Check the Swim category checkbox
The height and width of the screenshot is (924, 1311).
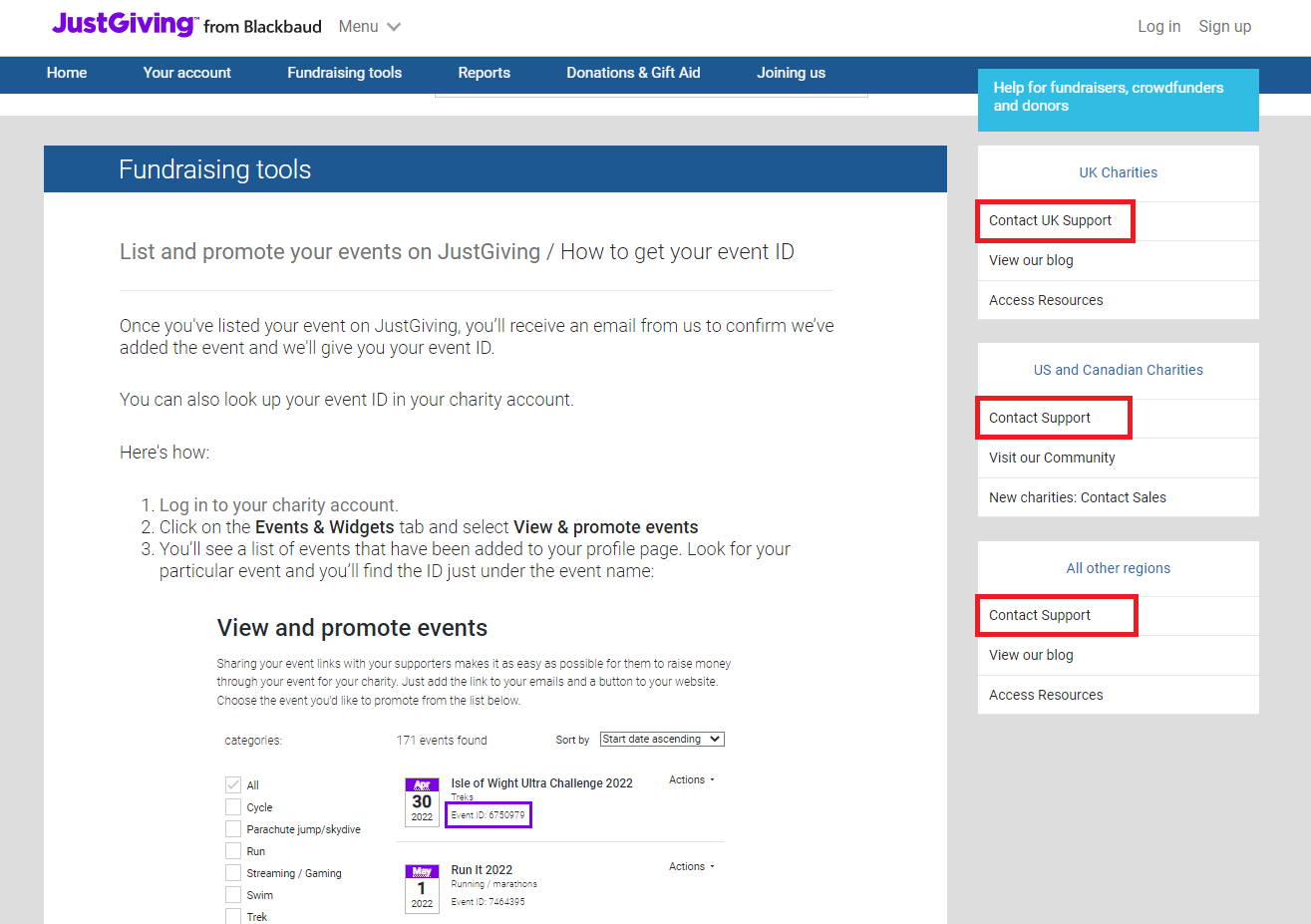(x=233, y=894)
